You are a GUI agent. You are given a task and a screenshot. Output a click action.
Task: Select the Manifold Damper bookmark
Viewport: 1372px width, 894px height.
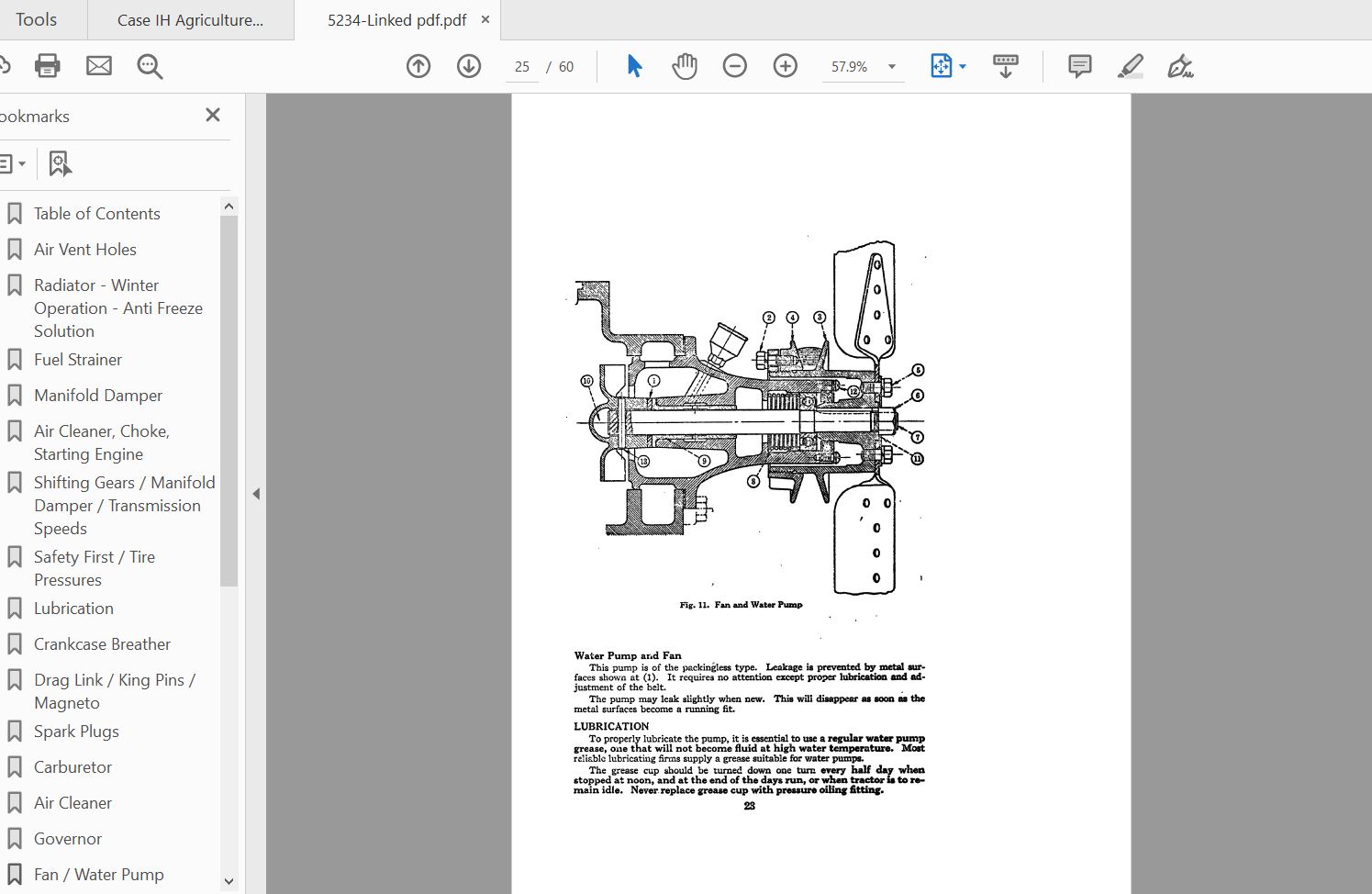pyautogui.click(x=98, y=395)
